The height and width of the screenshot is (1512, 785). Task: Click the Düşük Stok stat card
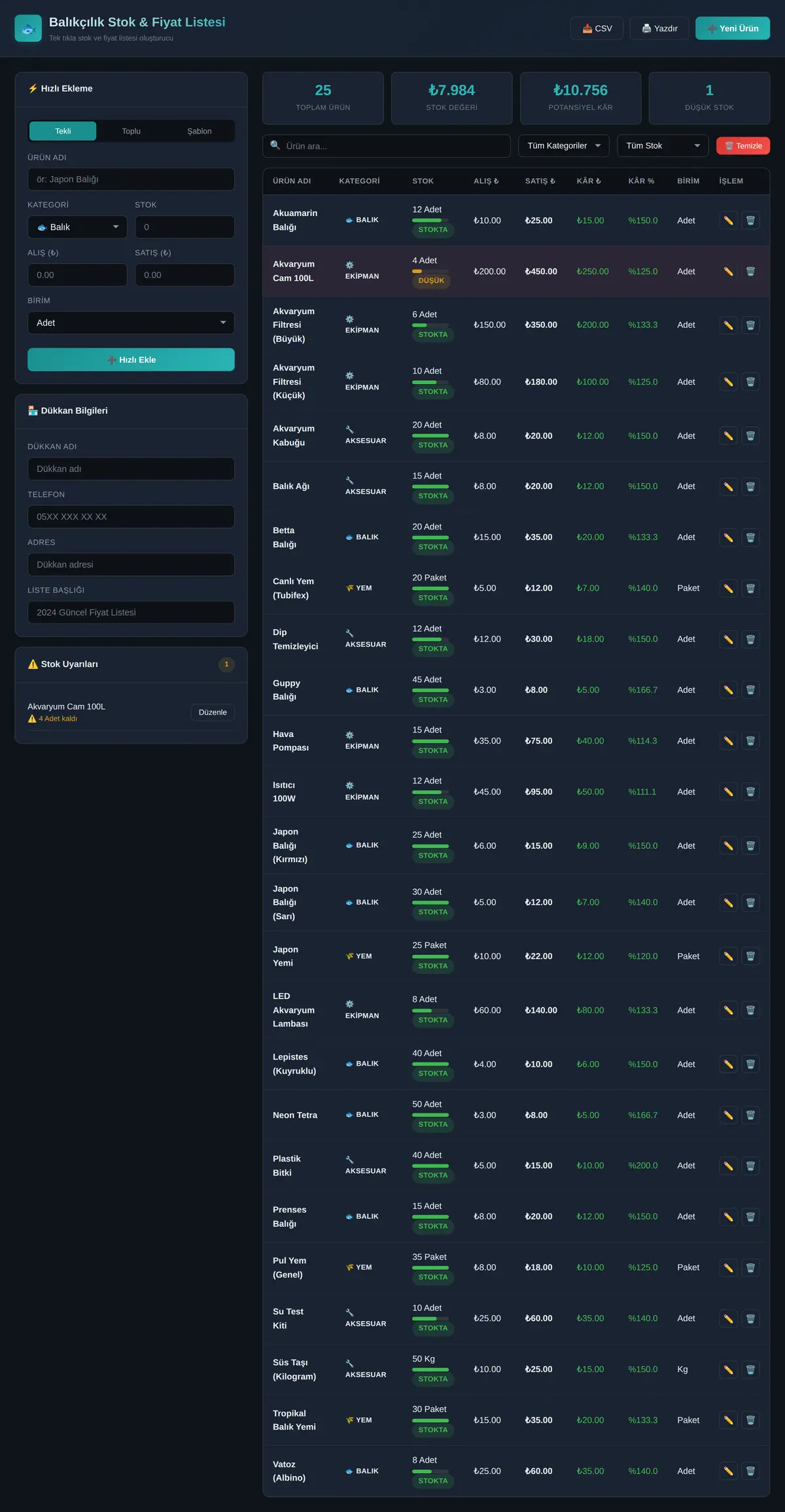[709, 98]
